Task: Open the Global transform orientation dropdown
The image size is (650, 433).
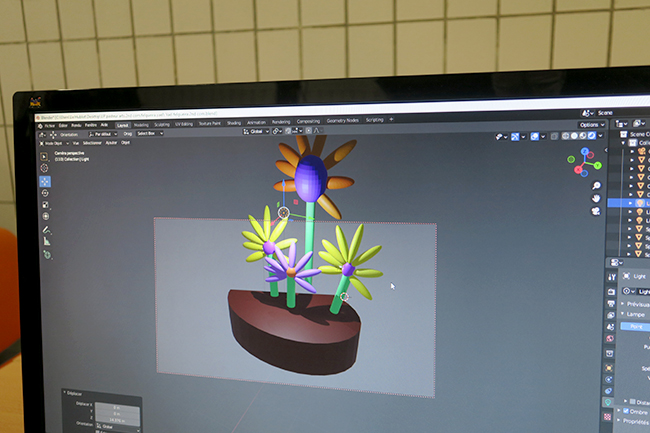Action: tap(256, 131)
